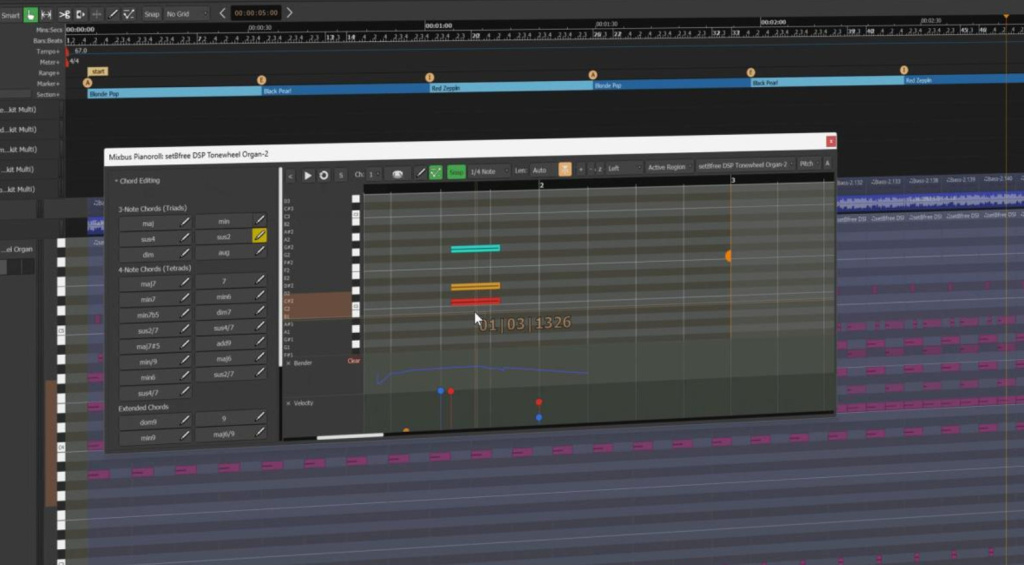Click the Meter+ ruler label

point(49,62)
